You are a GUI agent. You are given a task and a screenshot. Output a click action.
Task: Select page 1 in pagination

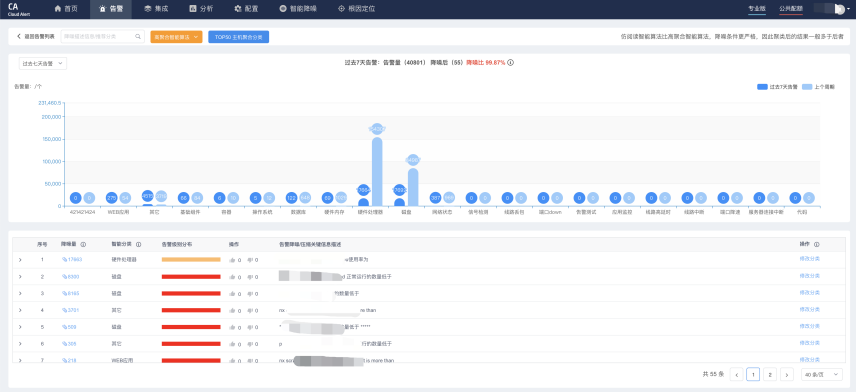pos(753,375)
